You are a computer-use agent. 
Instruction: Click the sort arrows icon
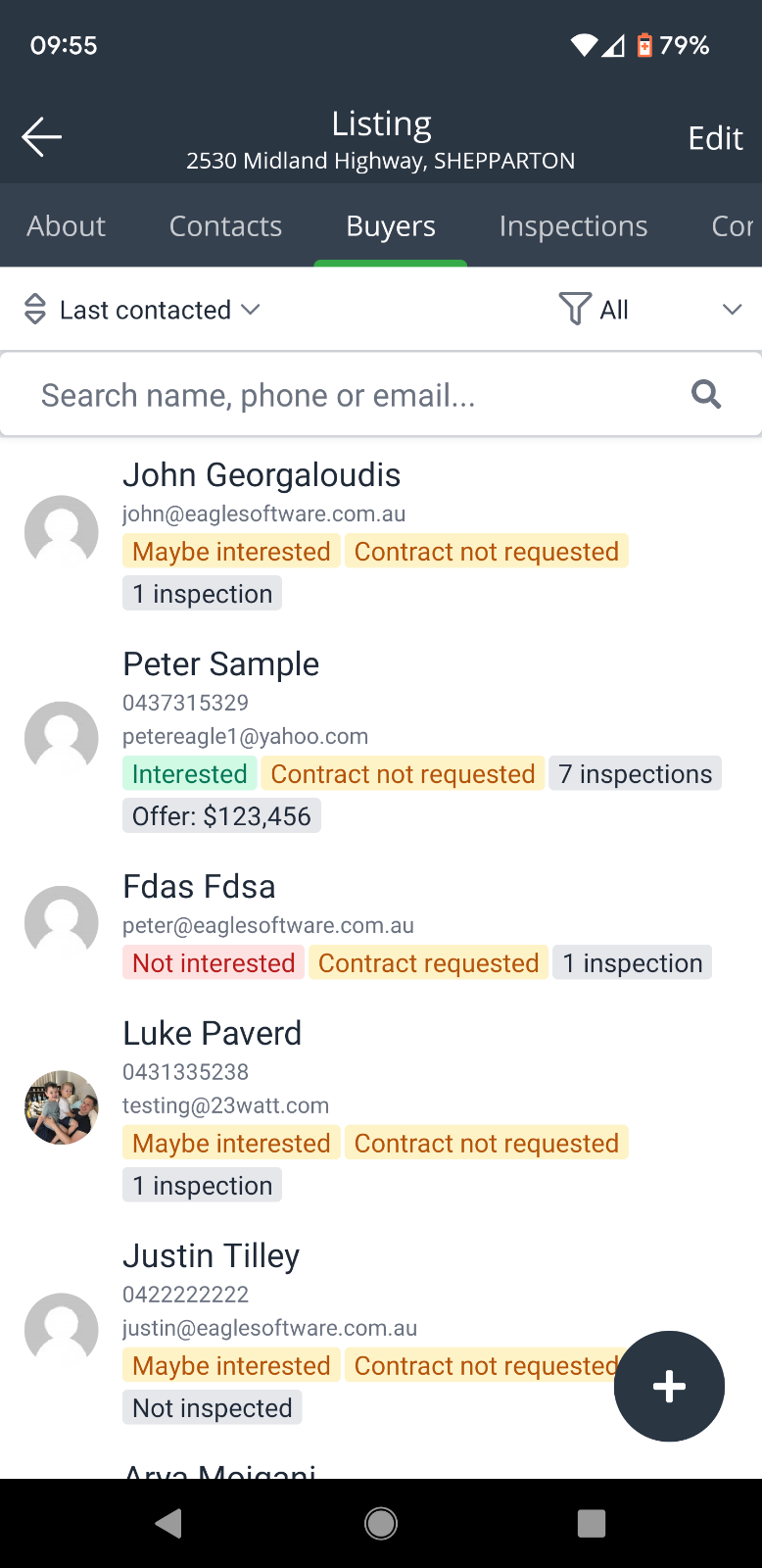click(35, 310)
